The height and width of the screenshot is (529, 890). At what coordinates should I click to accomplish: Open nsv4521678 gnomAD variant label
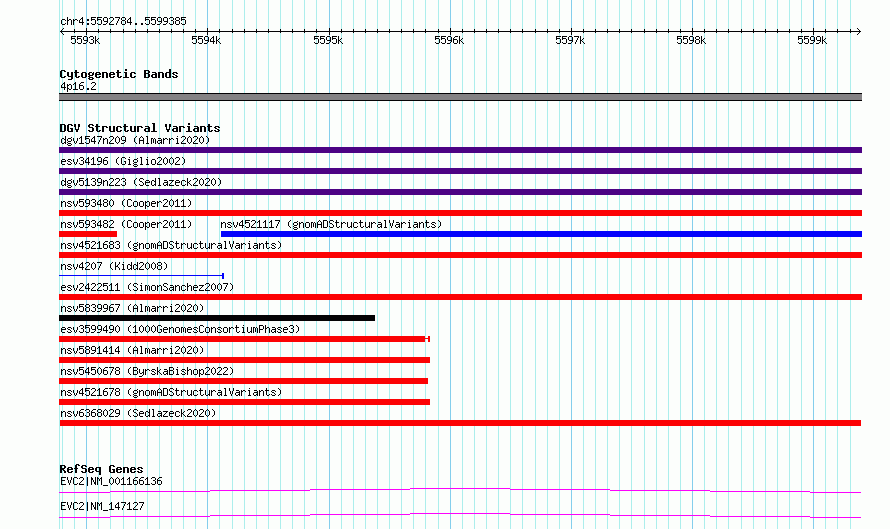coord(171,392)
